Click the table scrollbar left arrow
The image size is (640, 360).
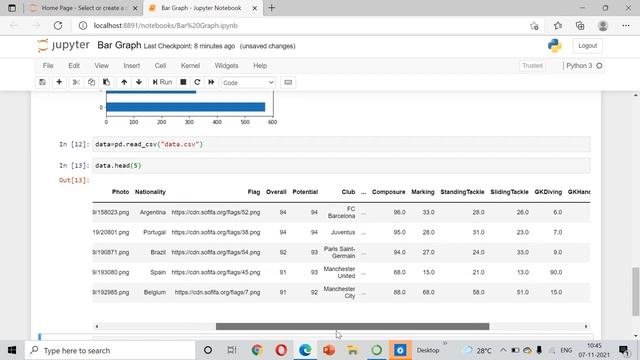97,327
